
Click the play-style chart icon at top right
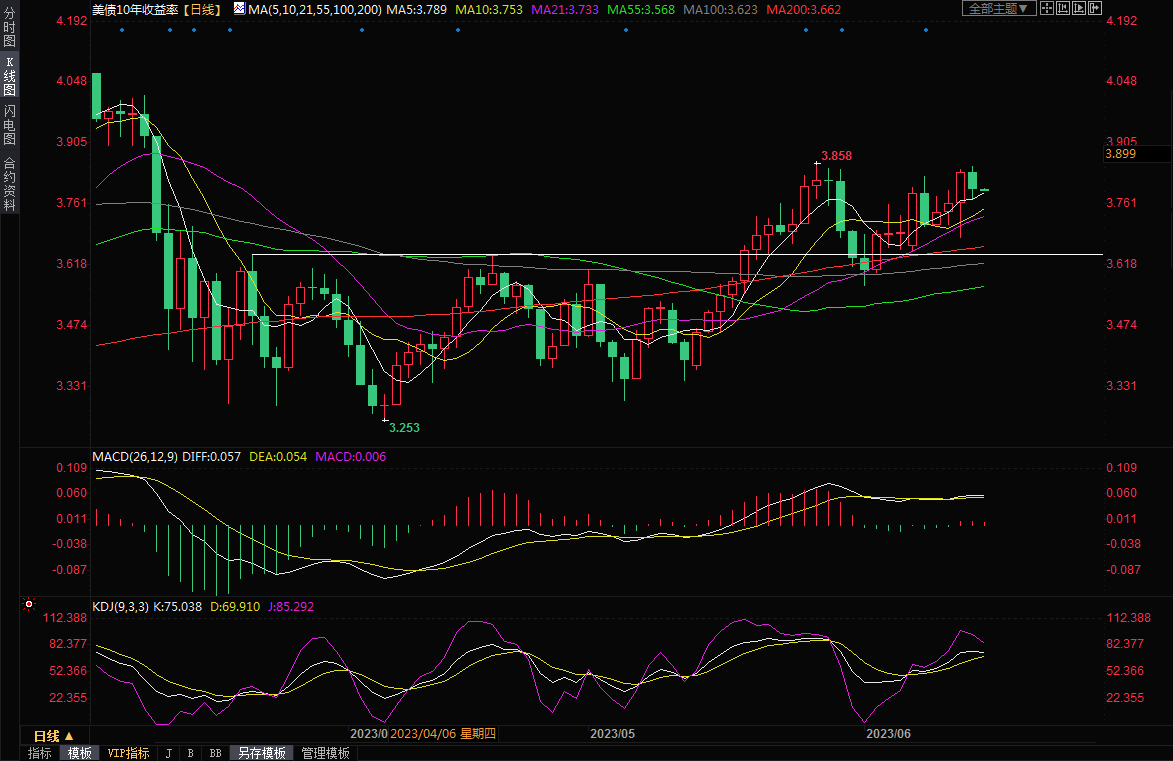[1079, 8]
